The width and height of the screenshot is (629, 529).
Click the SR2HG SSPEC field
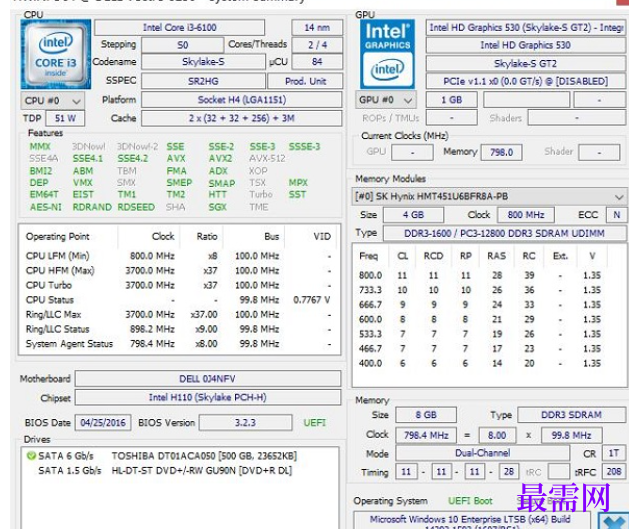click(203, 81)
